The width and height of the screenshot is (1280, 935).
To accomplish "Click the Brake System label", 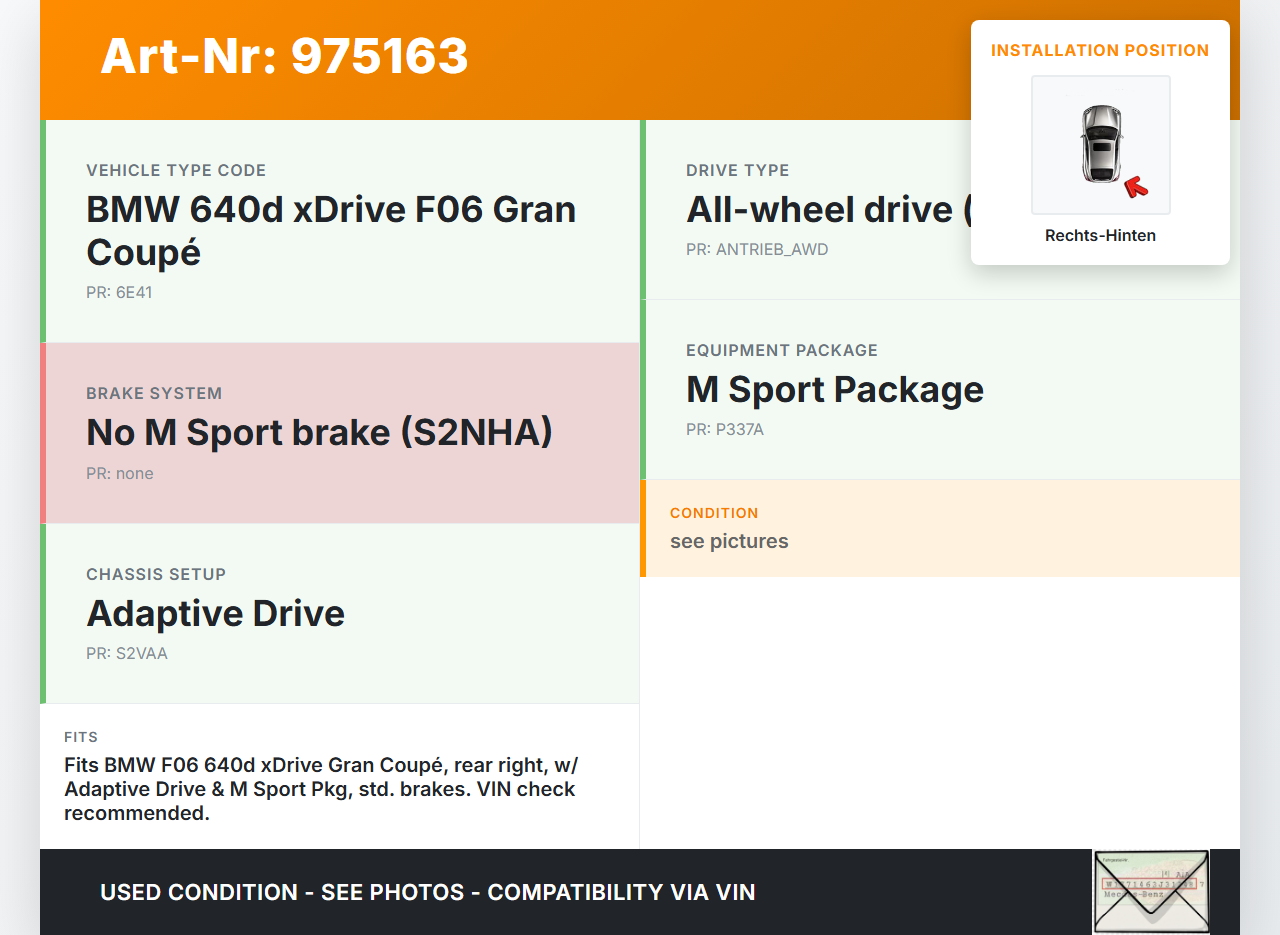I will pyautogui.click(x=154, y=393).
